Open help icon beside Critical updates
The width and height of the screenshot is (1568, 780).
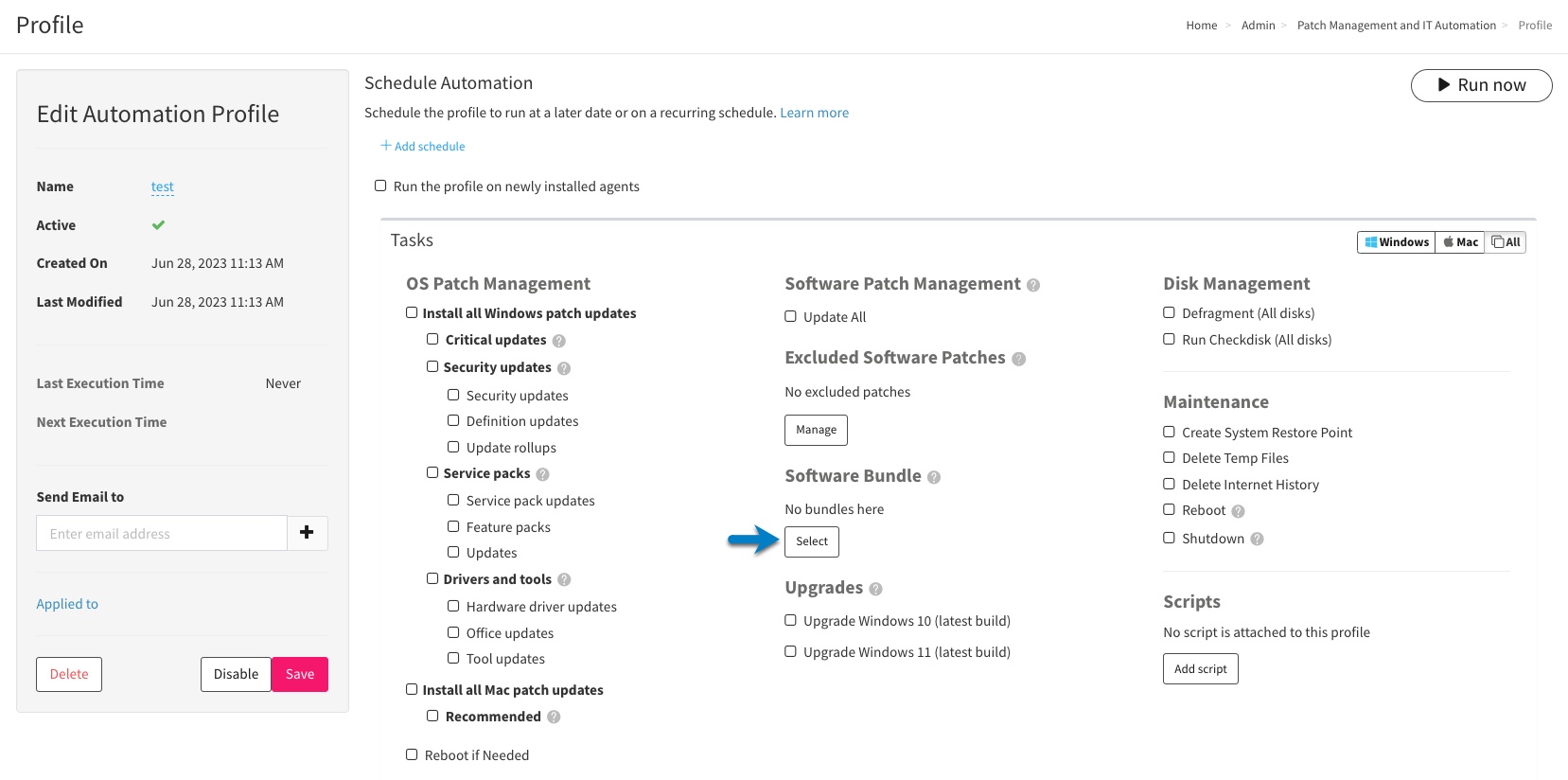558,340
